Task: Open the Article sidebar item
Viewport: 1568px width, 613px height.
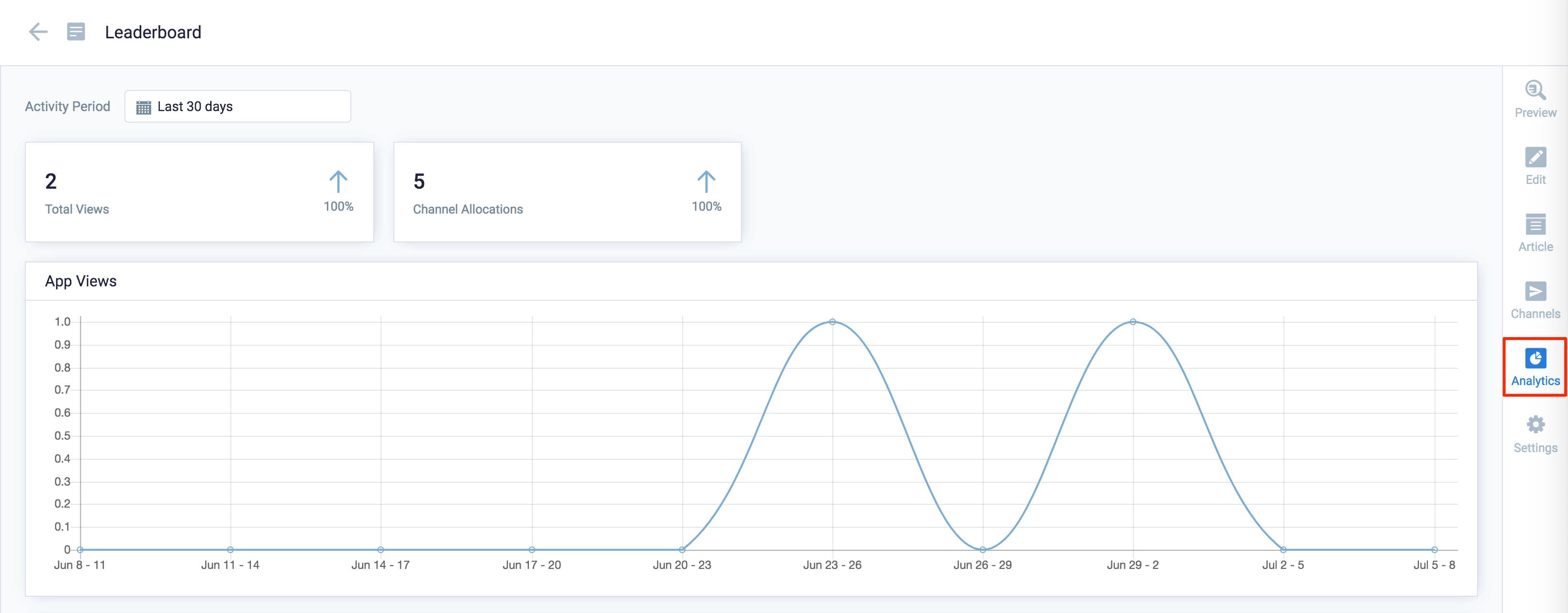Action: tap(1535, 233)
